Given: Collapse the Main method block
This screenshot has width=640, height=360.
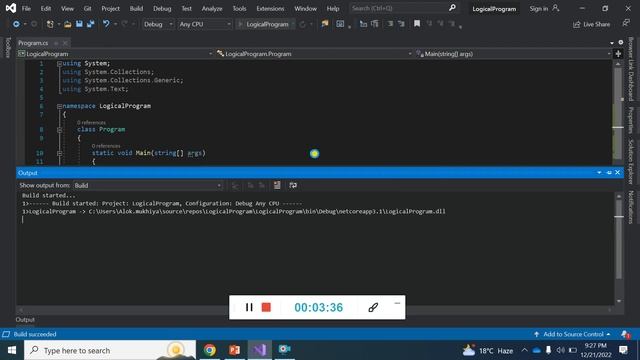Looking at the screenshot, I should (x=60, y=153).
